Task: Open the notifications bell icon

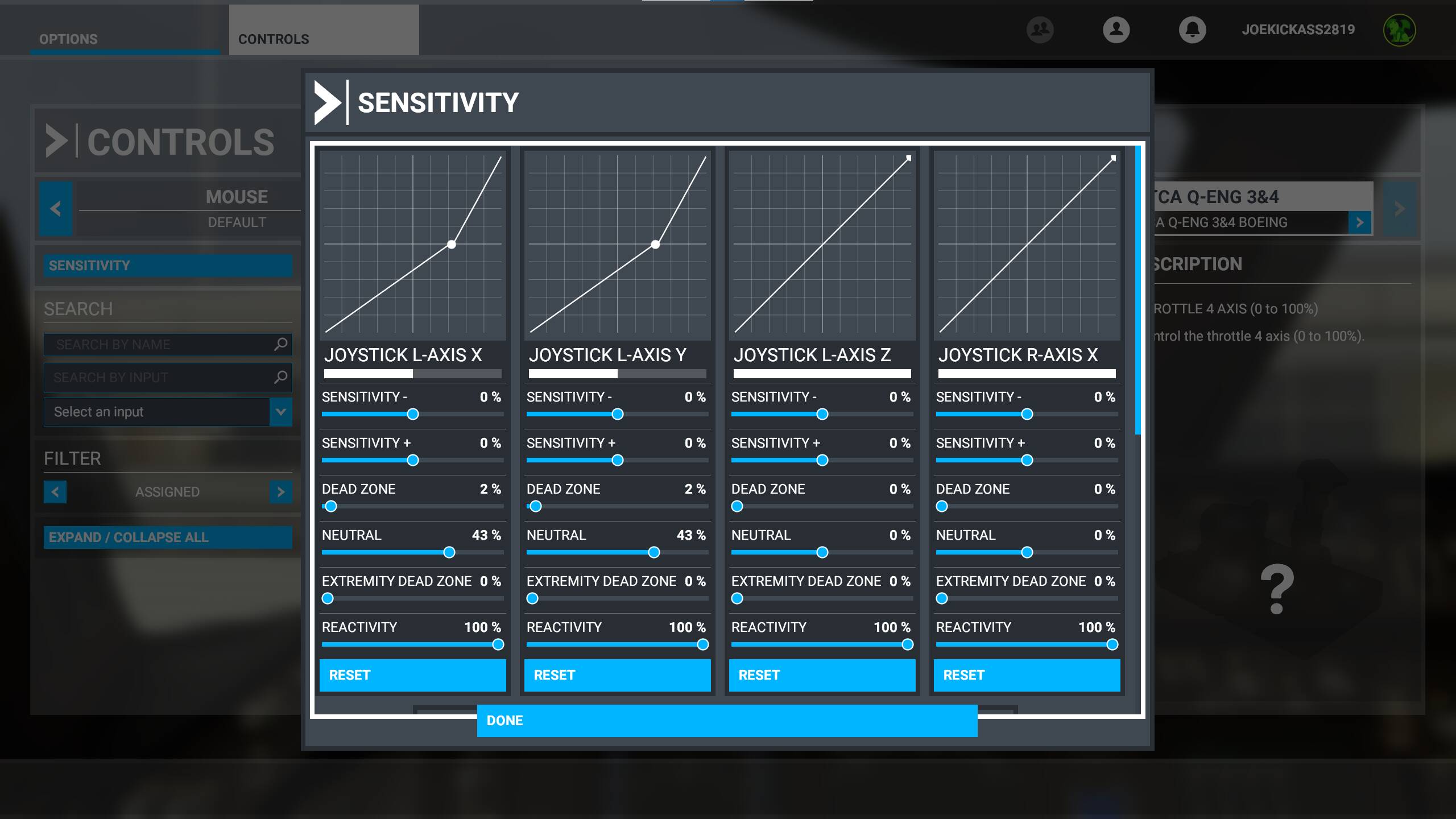Action: pyautogui.click(x=1192, y=30)
